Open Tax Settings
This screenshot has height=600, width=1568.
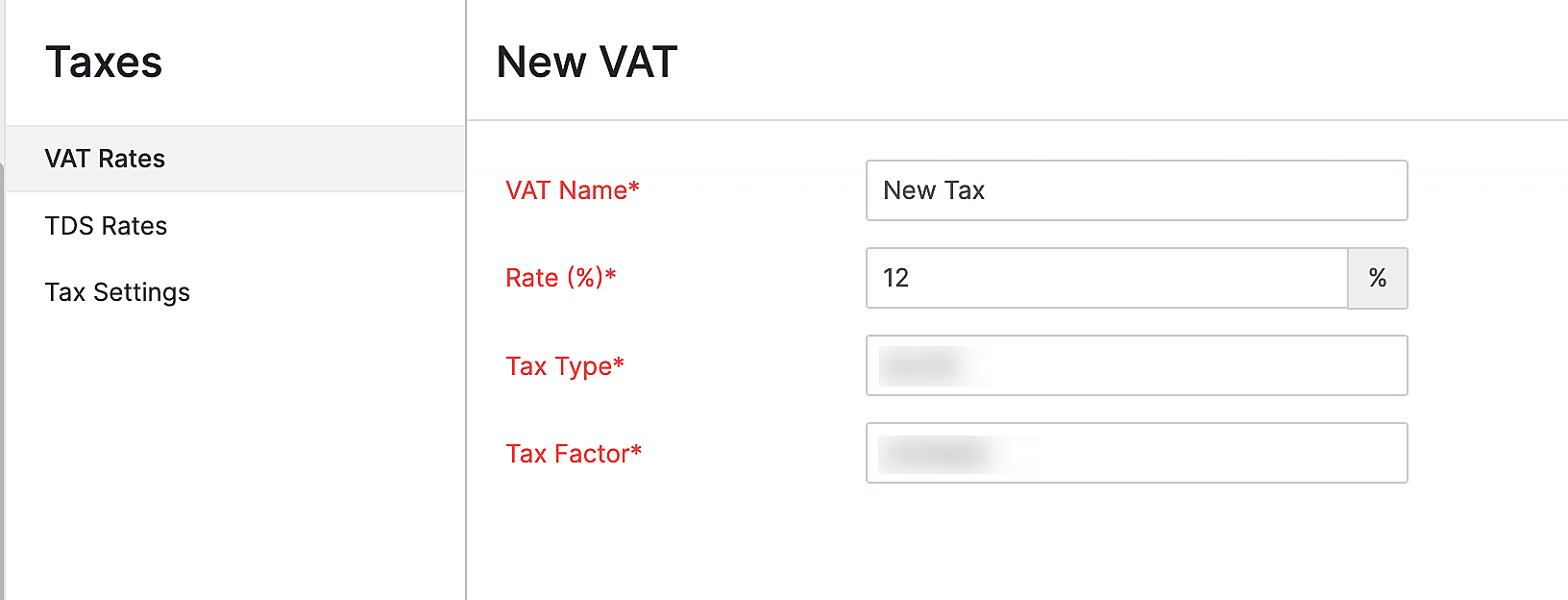pyautogui.click(x=116, y=292)
